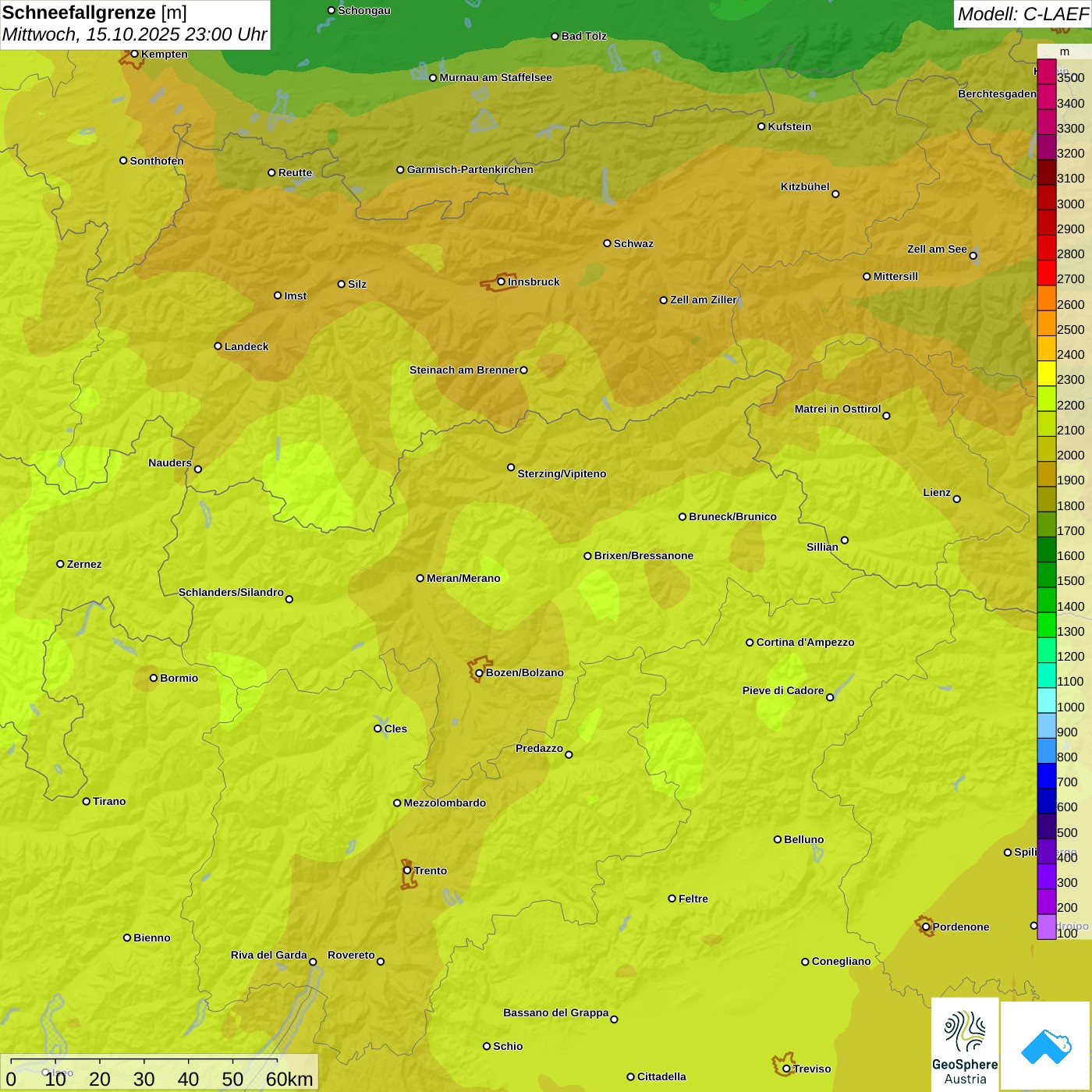1092x1092 pixels.
Task: Select the Kufstein city marker
Action: click(x=761, y=126)
